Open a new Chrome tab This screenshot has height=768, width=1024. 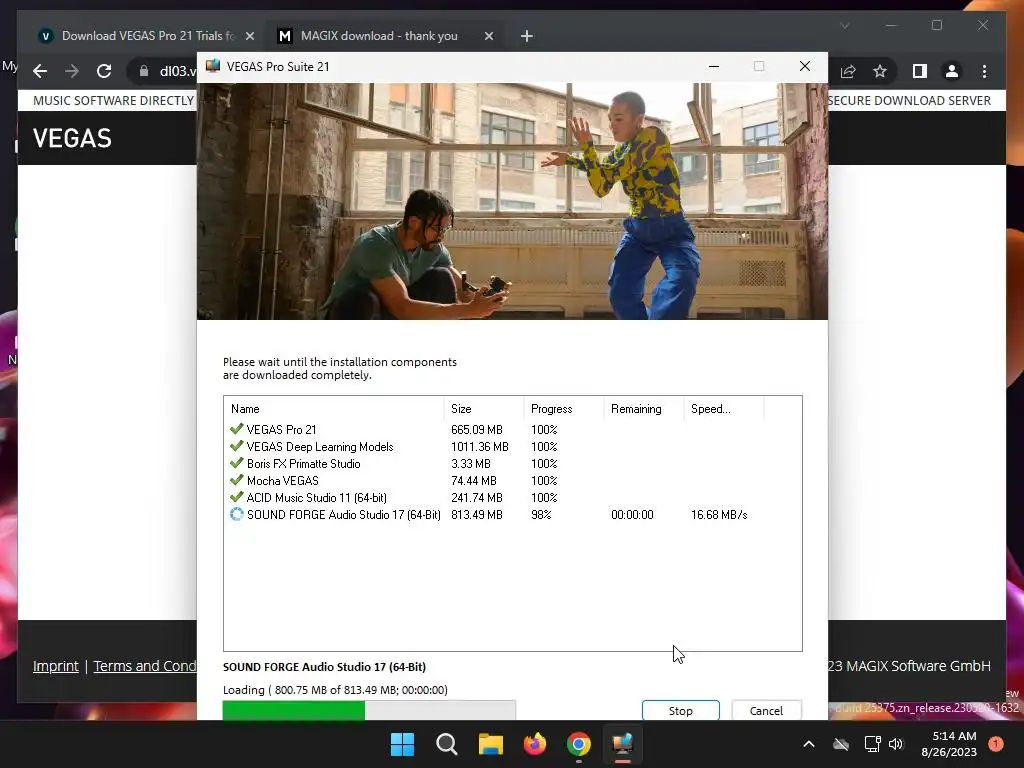(526, 36)
